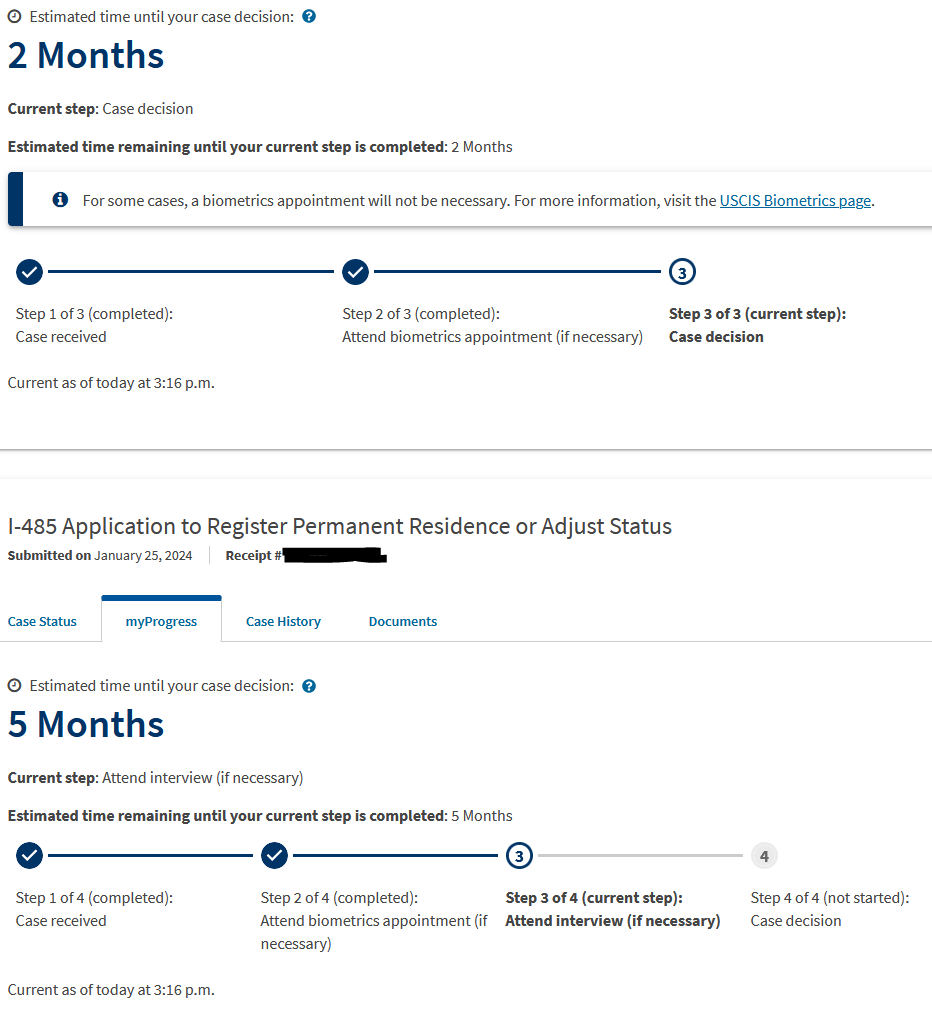Click the Step 3 of 3 current step circle
The width and height of the screenshot is (932, 1018).
682,272
